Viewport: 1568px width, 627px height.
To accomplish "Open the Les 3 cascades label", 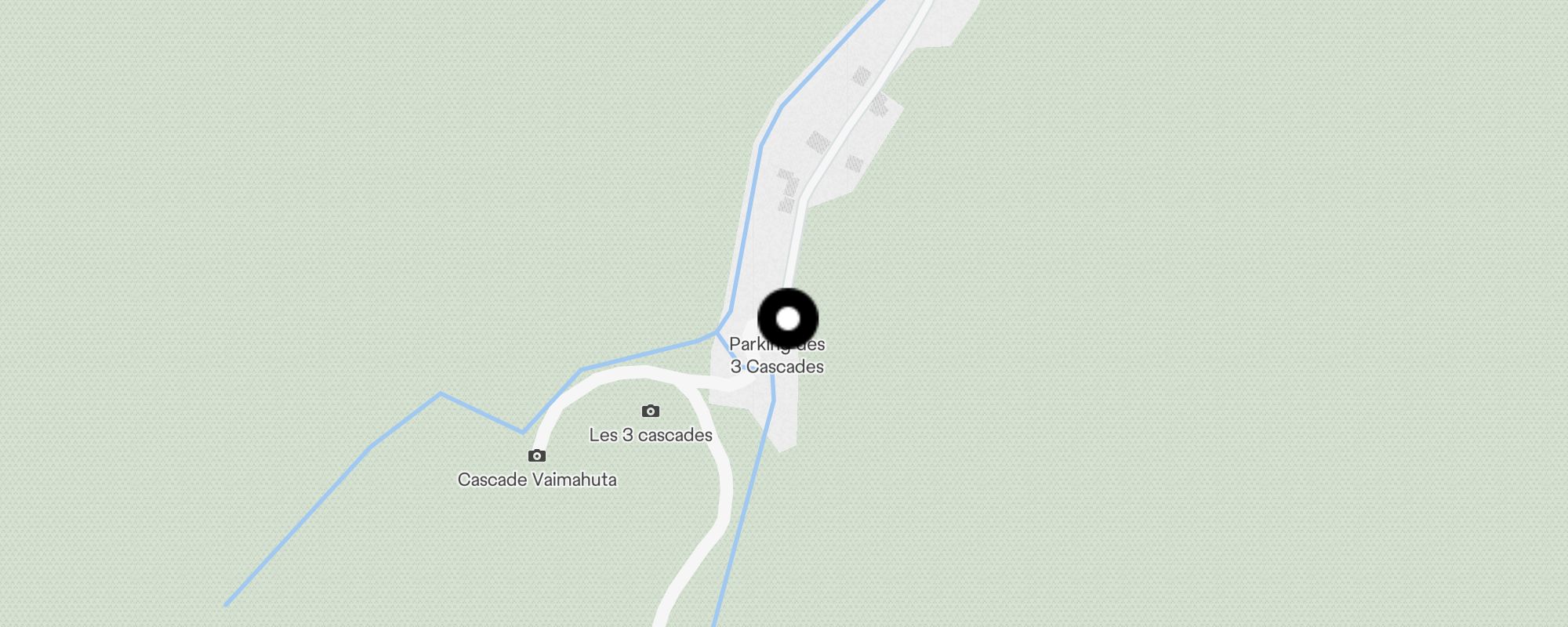I will 651,435.
